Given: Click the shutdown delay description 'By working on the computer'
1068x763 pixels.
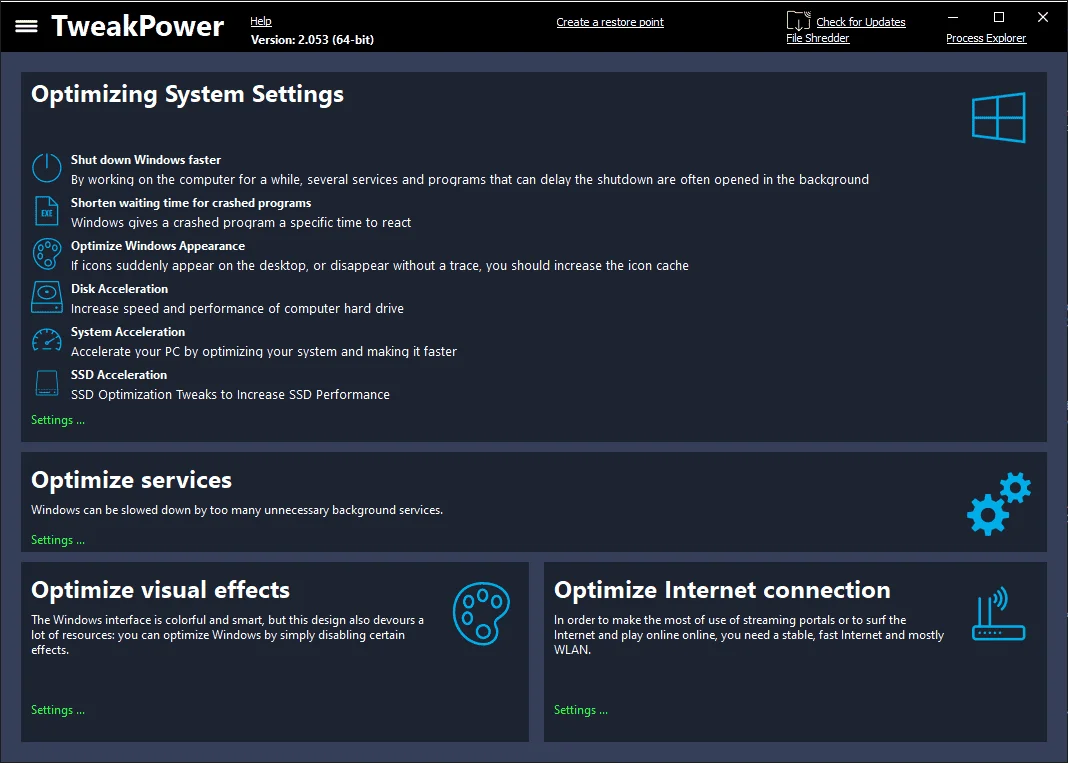Looking at the screenshot, I should 470,179.
